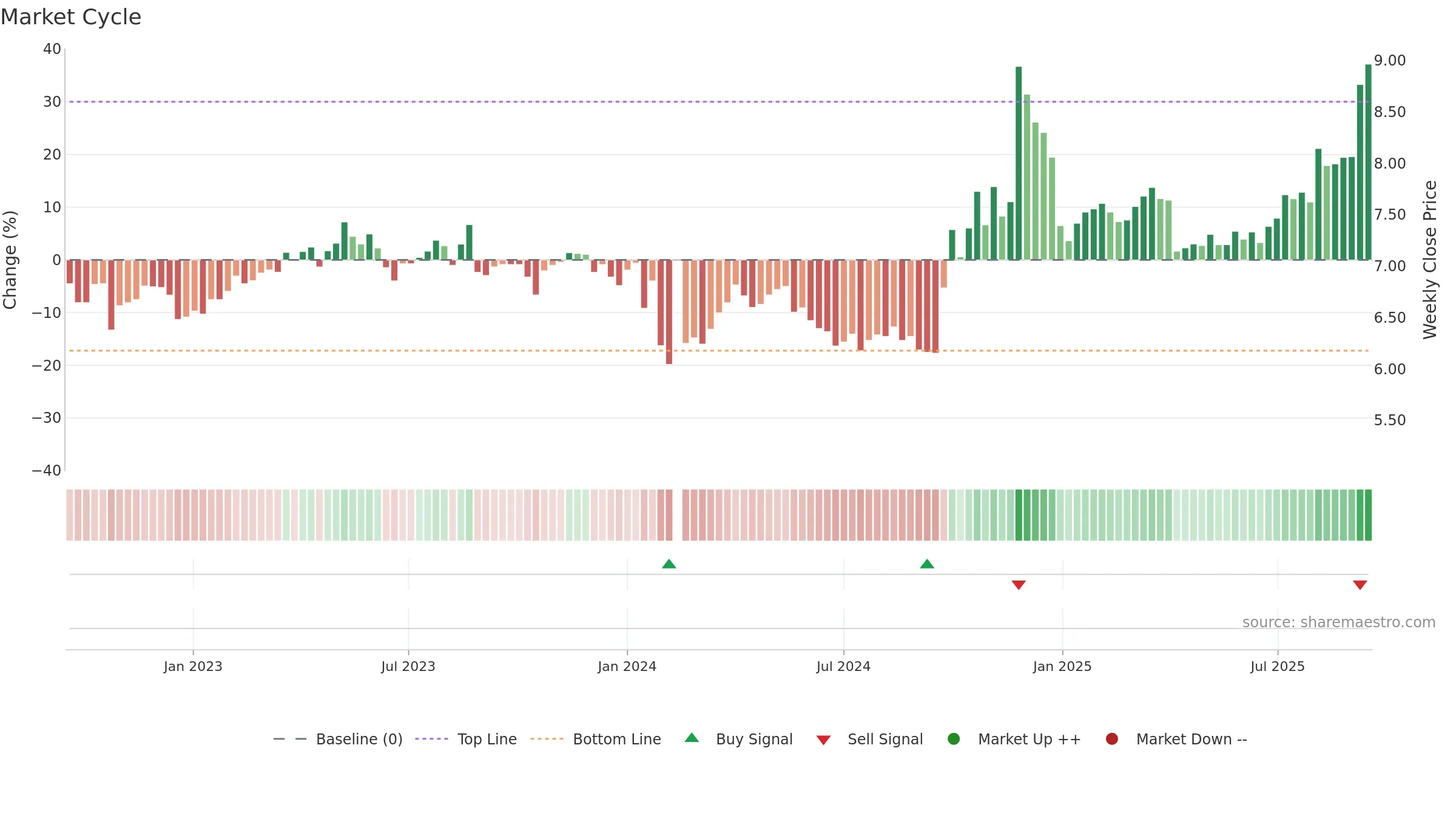Click the 9.00 price tick on the right axis
Image resolution: width=1456 pixels, height=819 pixels.
pyautogui.click(x=1390, y=61)
